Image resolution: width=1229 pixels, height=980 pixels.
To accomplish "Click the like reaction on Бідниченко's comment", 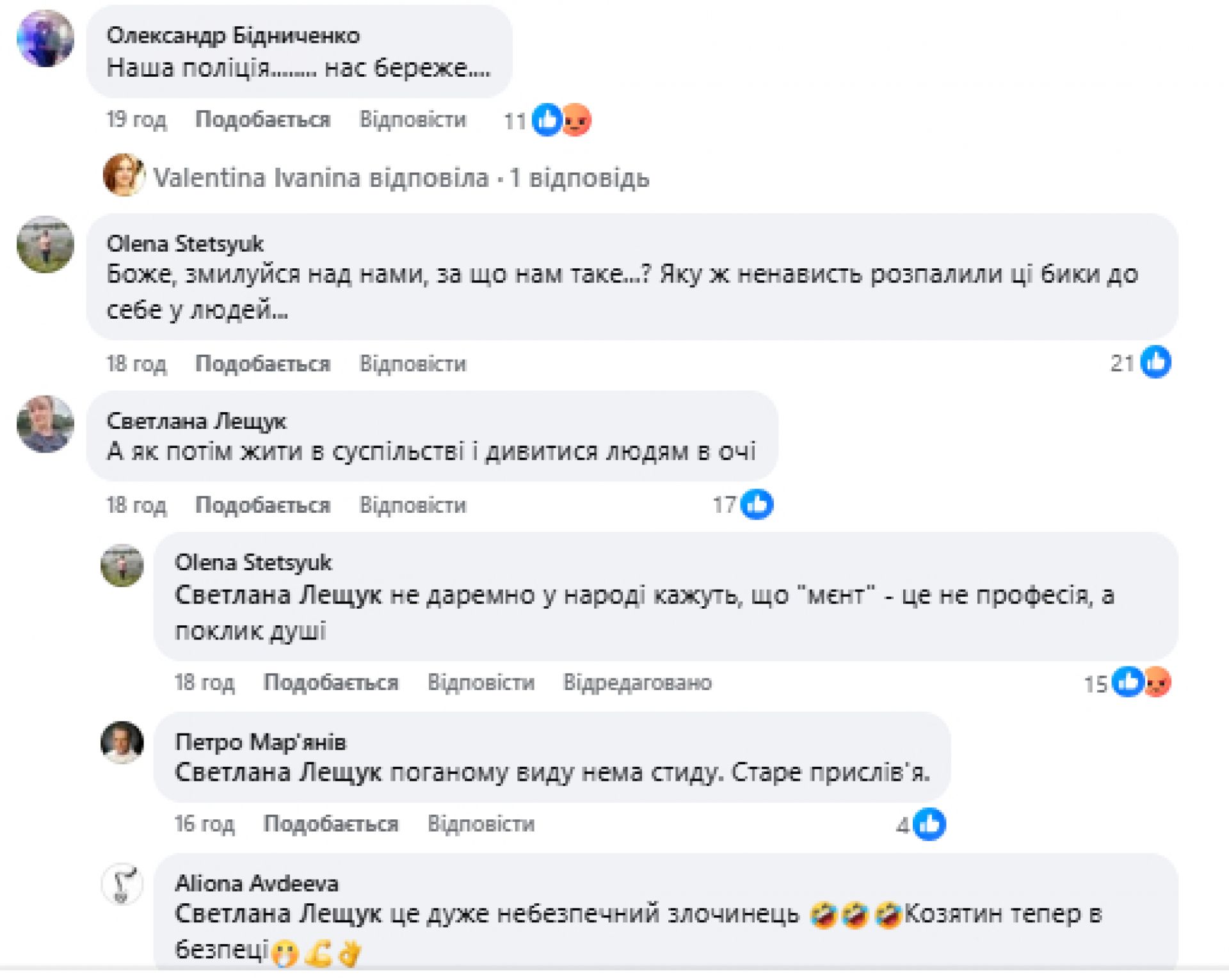I will point(547,120).
